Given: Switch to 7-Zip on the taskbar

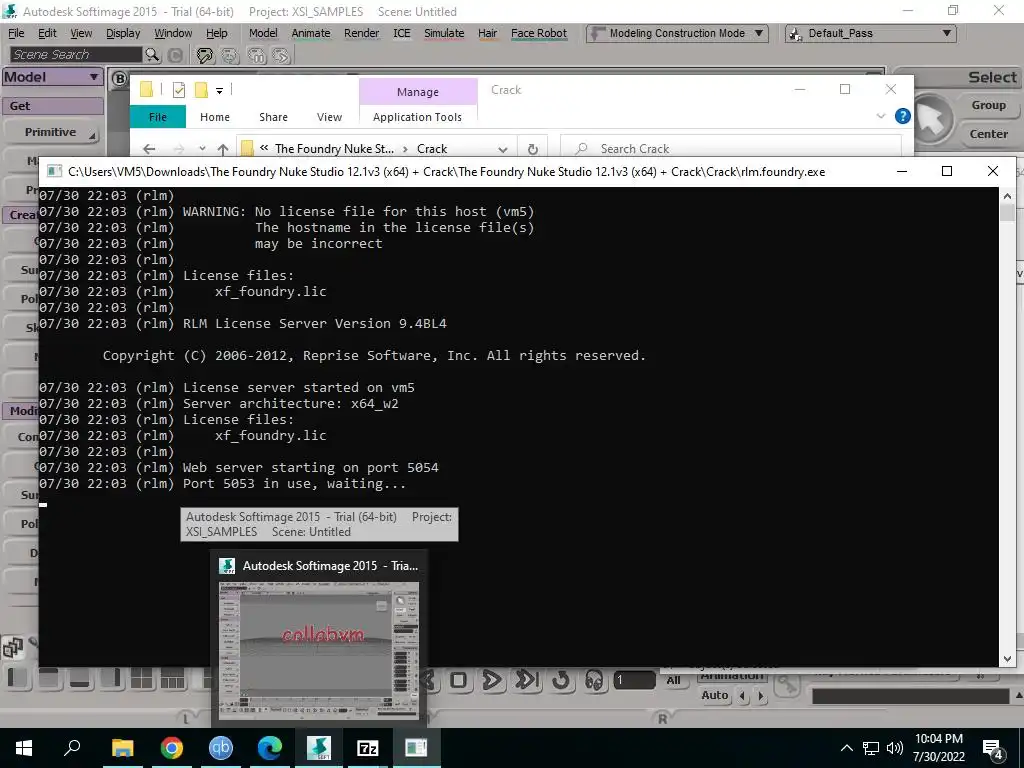Looking at the screenshot, I should [x=368, y=748].
